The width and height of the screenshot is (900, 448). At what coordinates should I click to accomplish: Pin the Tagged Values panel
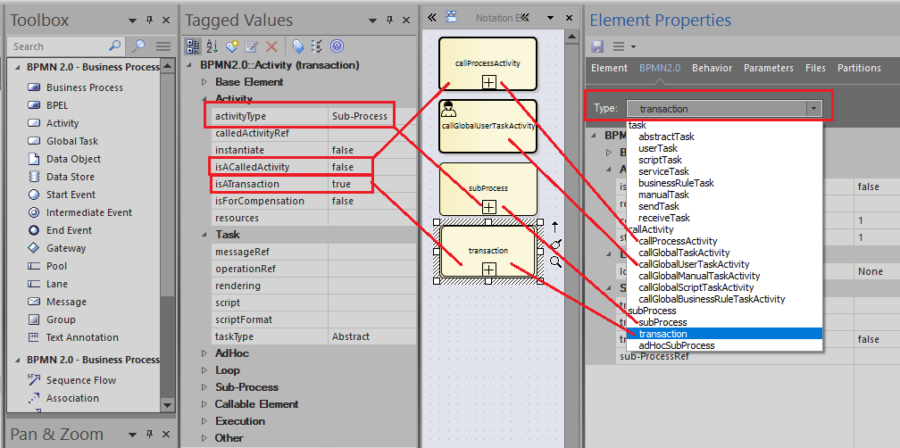click(x=390, y=20)
